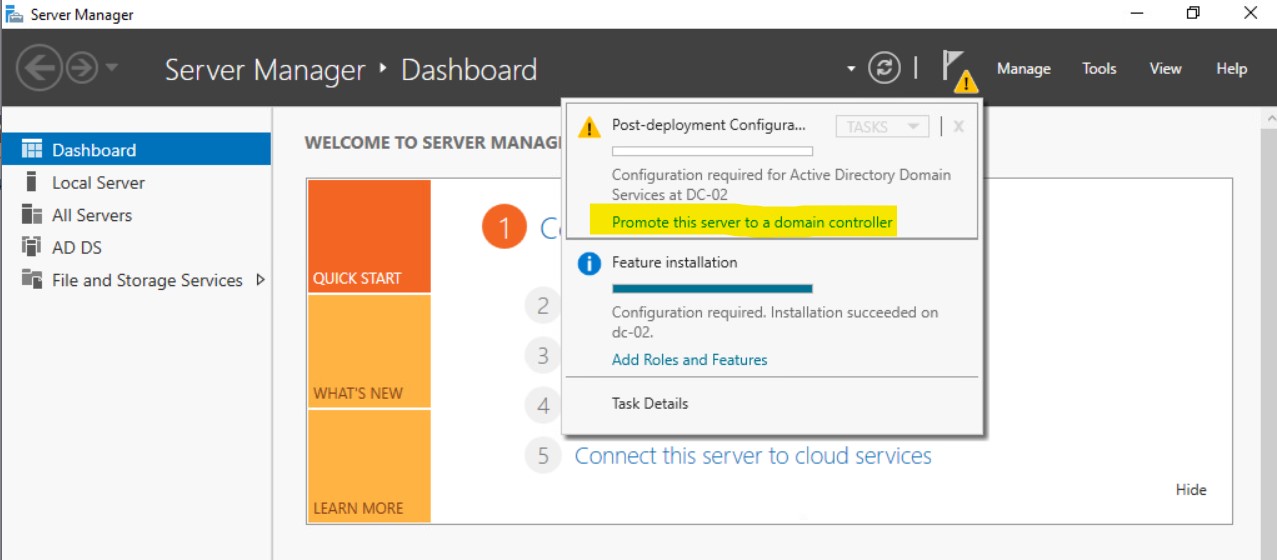Screen dimensions: 1277x560
Task: Open the navigation history dropdown arrow
Action: click(111, 68)
